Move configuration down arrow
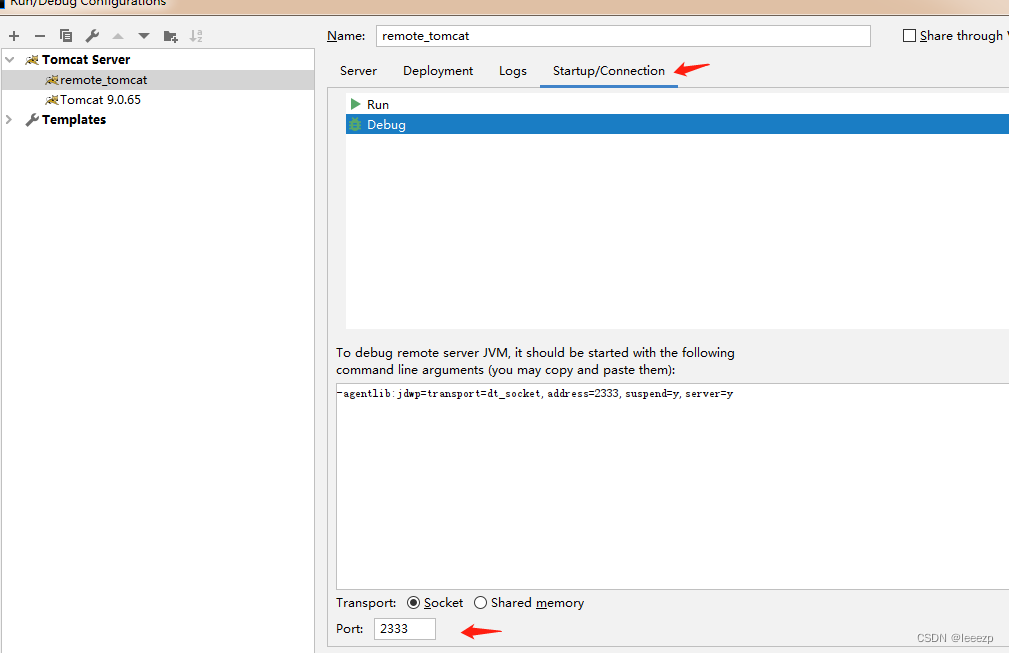This screenshot has height=653, width=1009. (x=143, y=36)
